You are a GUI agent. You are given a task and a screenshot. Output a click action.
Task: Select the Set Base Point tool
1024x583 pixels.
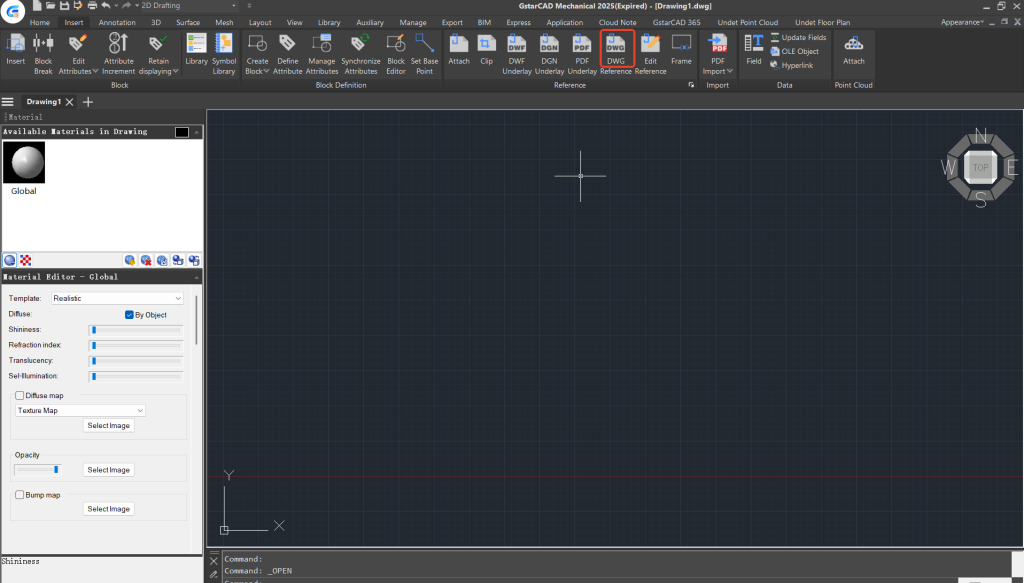424,54
